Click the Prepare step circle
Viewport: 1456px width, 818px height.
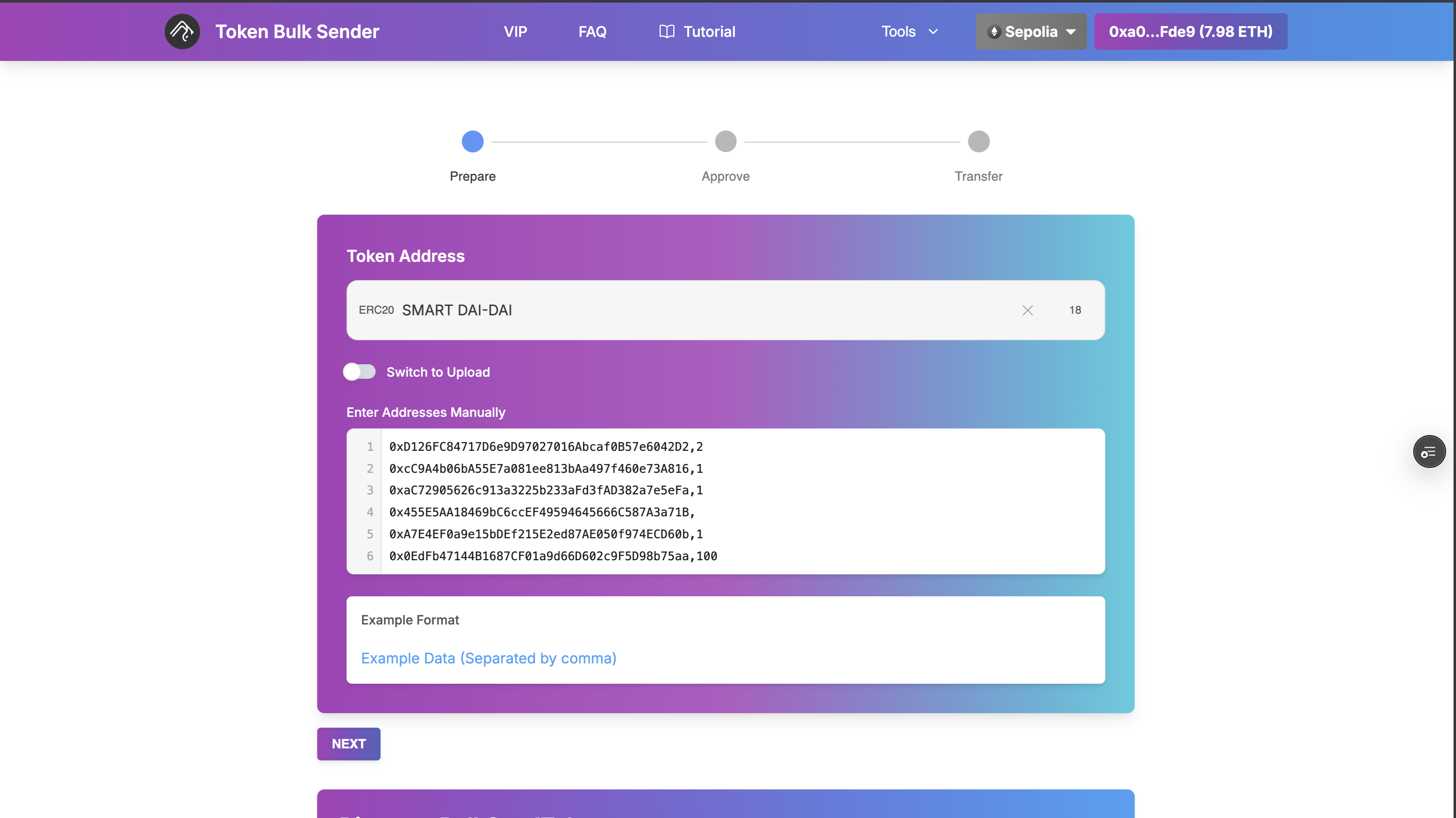point(473,141)
